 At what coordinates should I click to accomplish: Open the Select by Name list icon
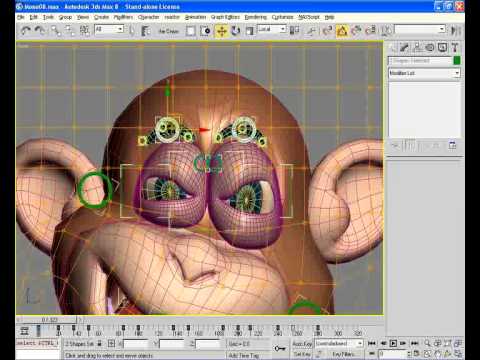pos(146,31)
